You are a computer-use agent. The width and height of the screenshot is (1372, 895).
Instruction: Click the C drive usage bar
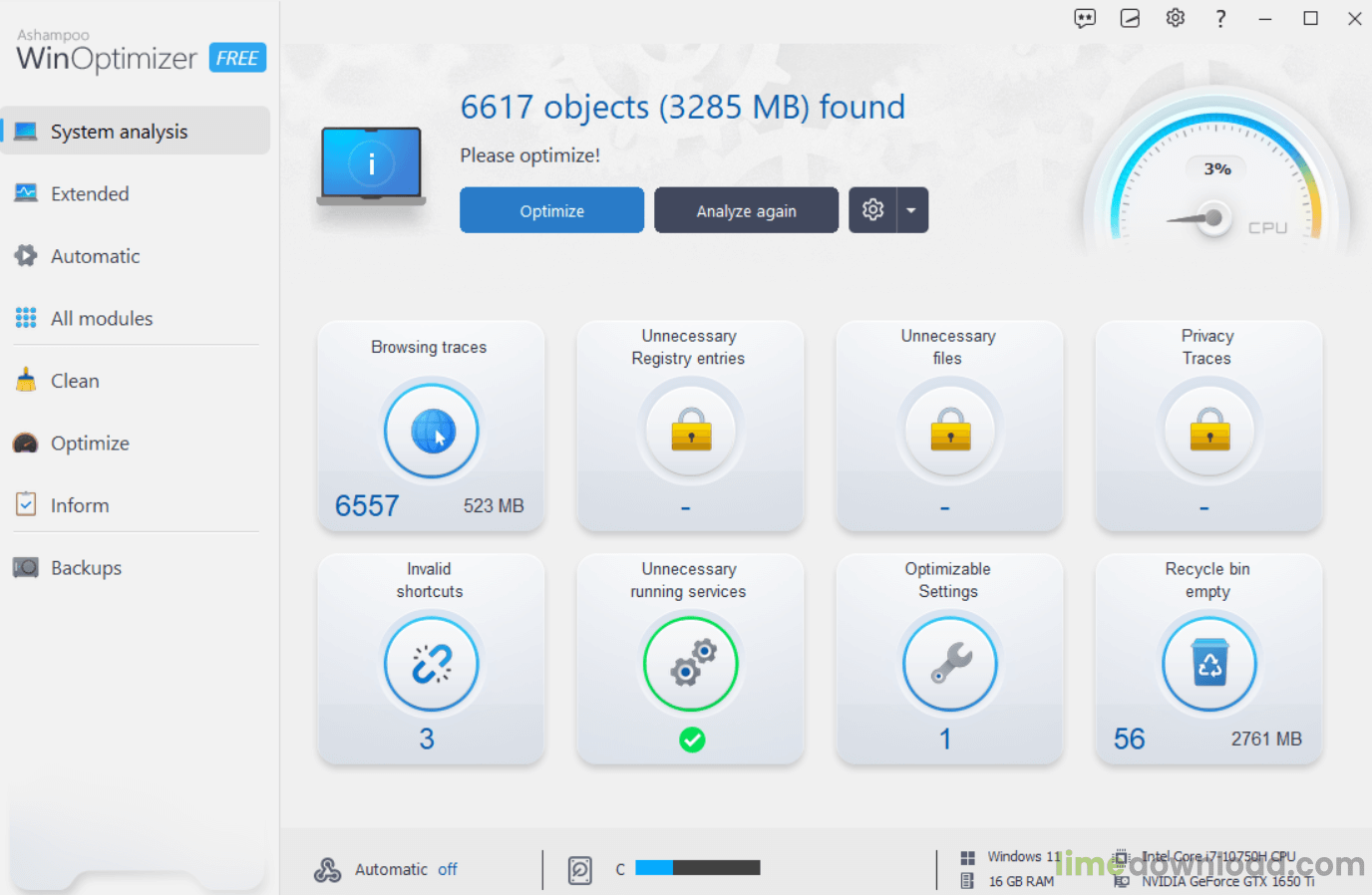click(697, 867)
